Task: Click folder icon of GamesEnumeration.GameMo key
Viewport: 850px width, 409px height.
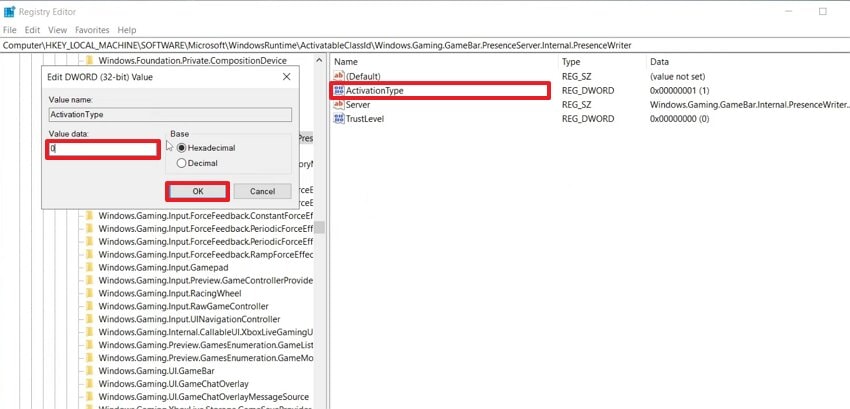Action: (89, 358)
